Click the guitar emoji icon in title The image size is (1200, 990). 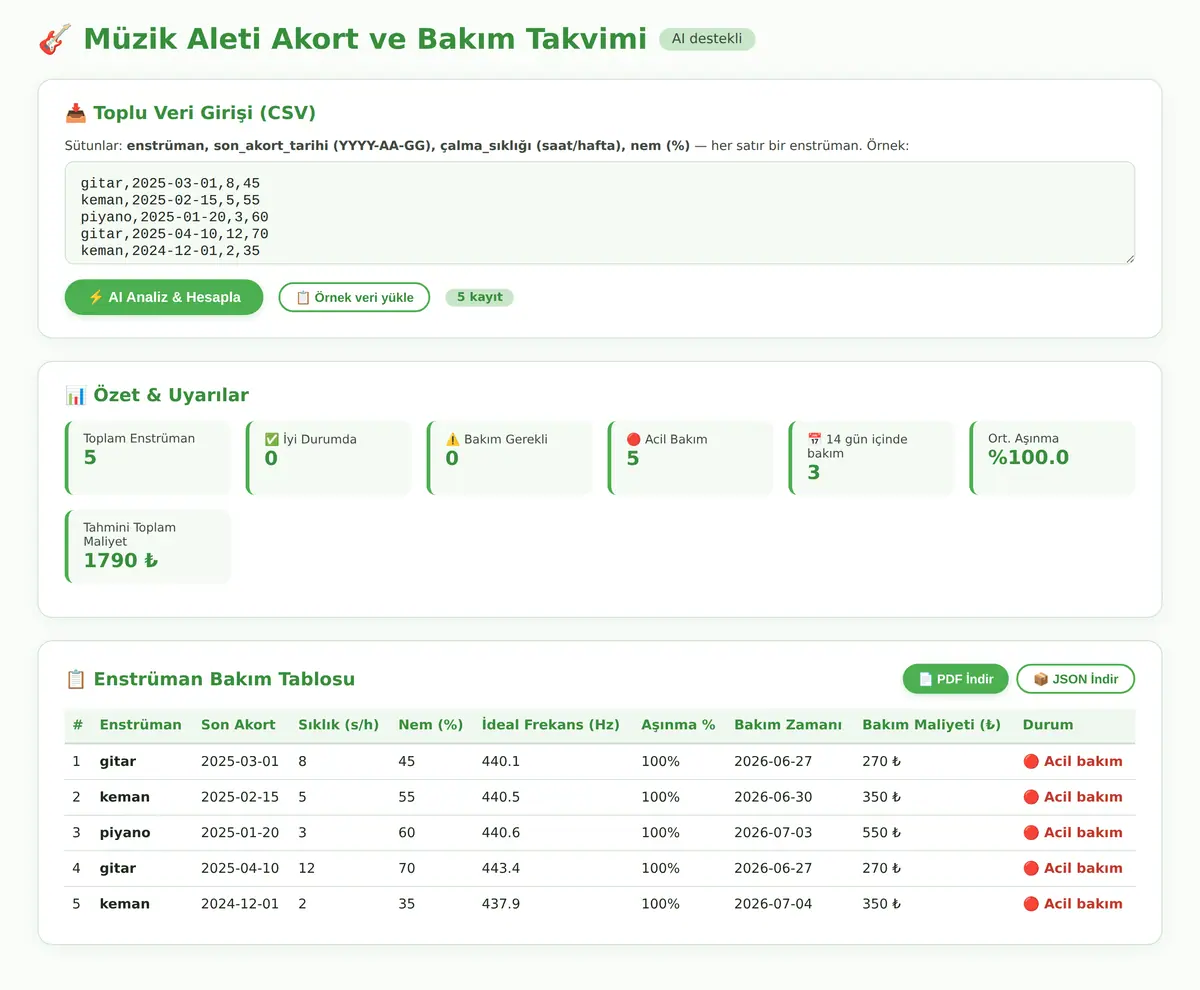point(55,39)
